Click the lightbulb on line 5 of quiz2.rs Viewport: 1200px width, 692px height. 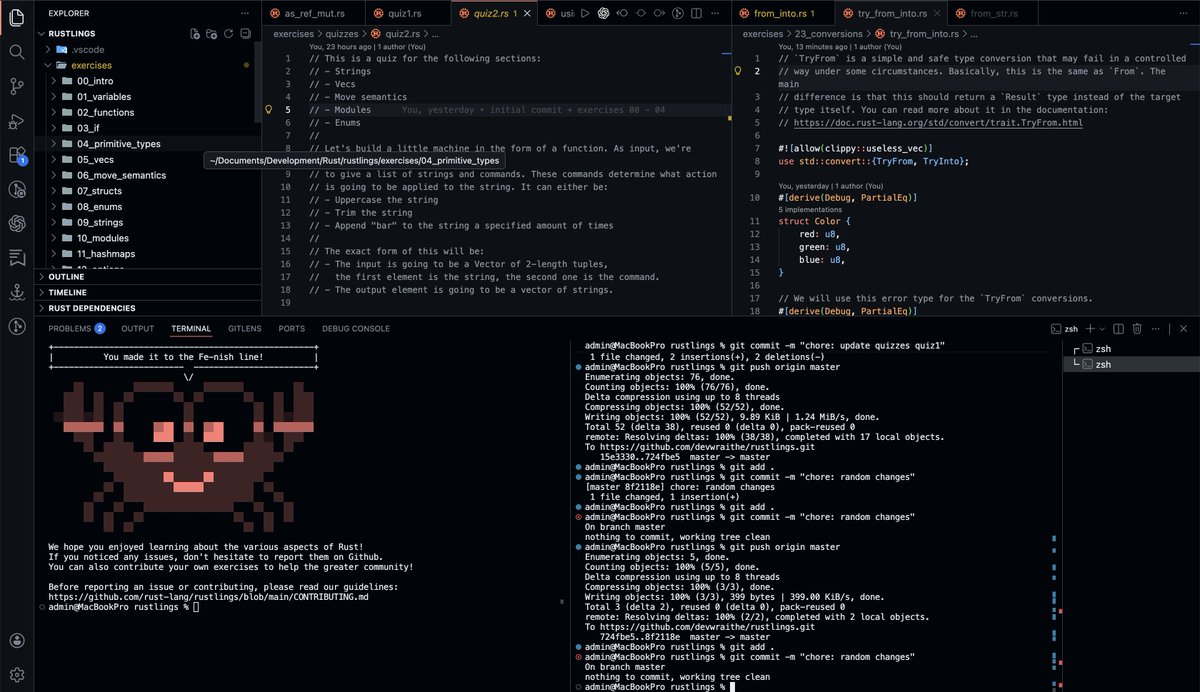268,109
